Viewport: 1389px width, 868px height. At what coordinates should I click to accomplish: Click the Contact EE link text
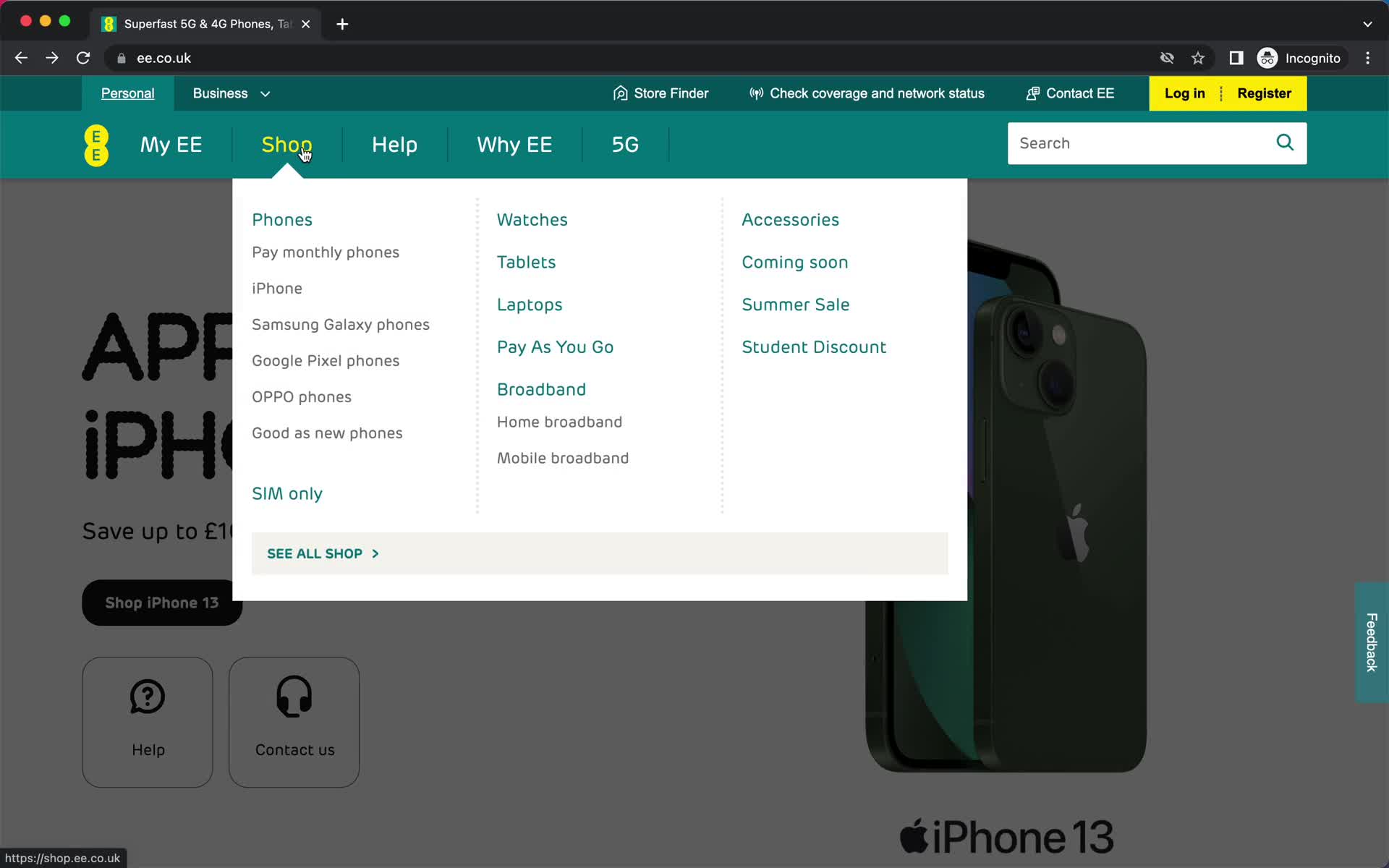pyautogui.click(x=1080, y=93)
